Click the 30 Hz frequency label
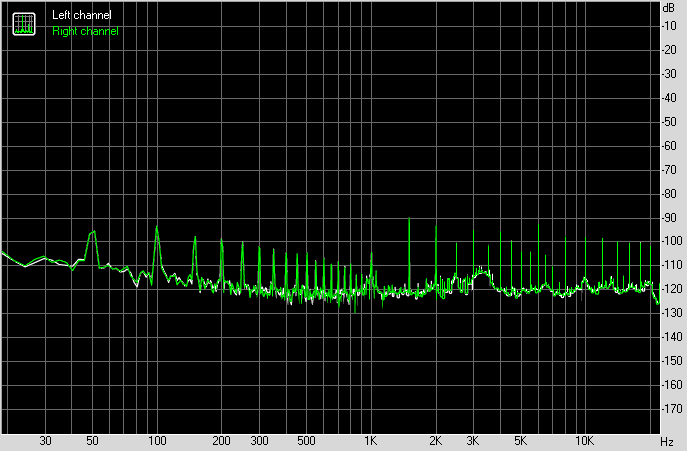687x451 pixels. pos(45,441)
